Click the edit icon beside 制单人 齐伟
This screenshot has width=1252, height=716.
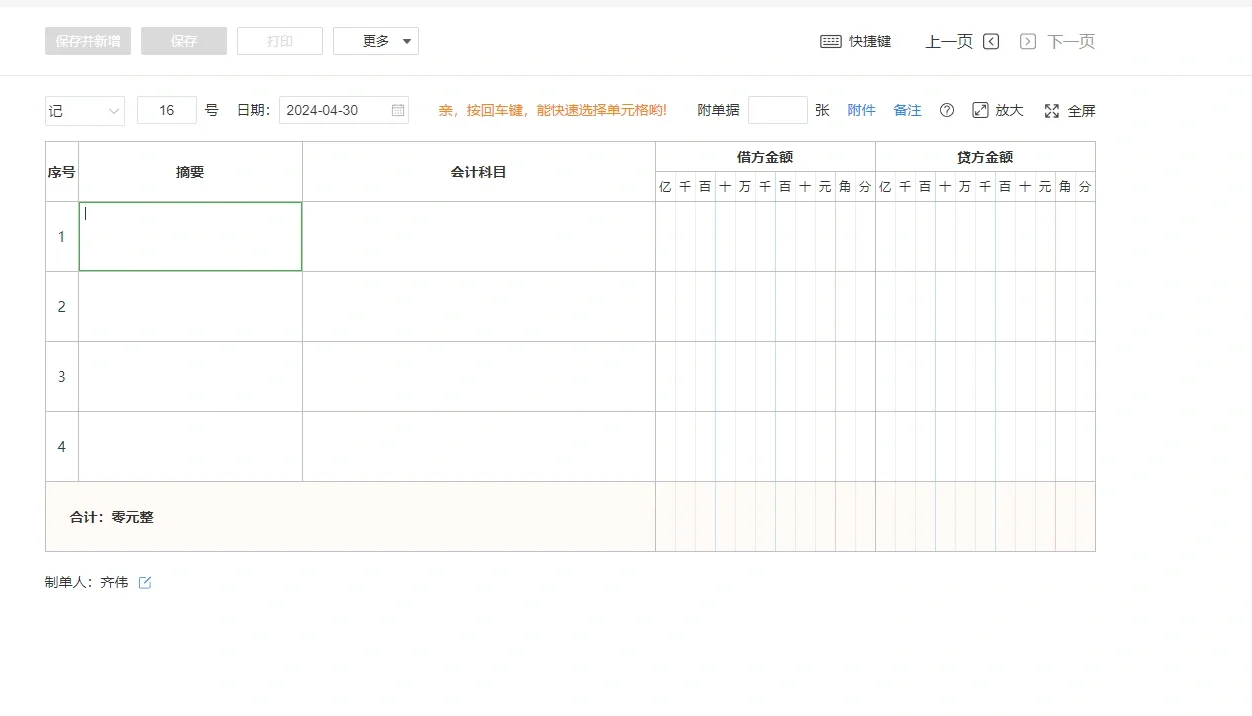click(x=144, y=581)
